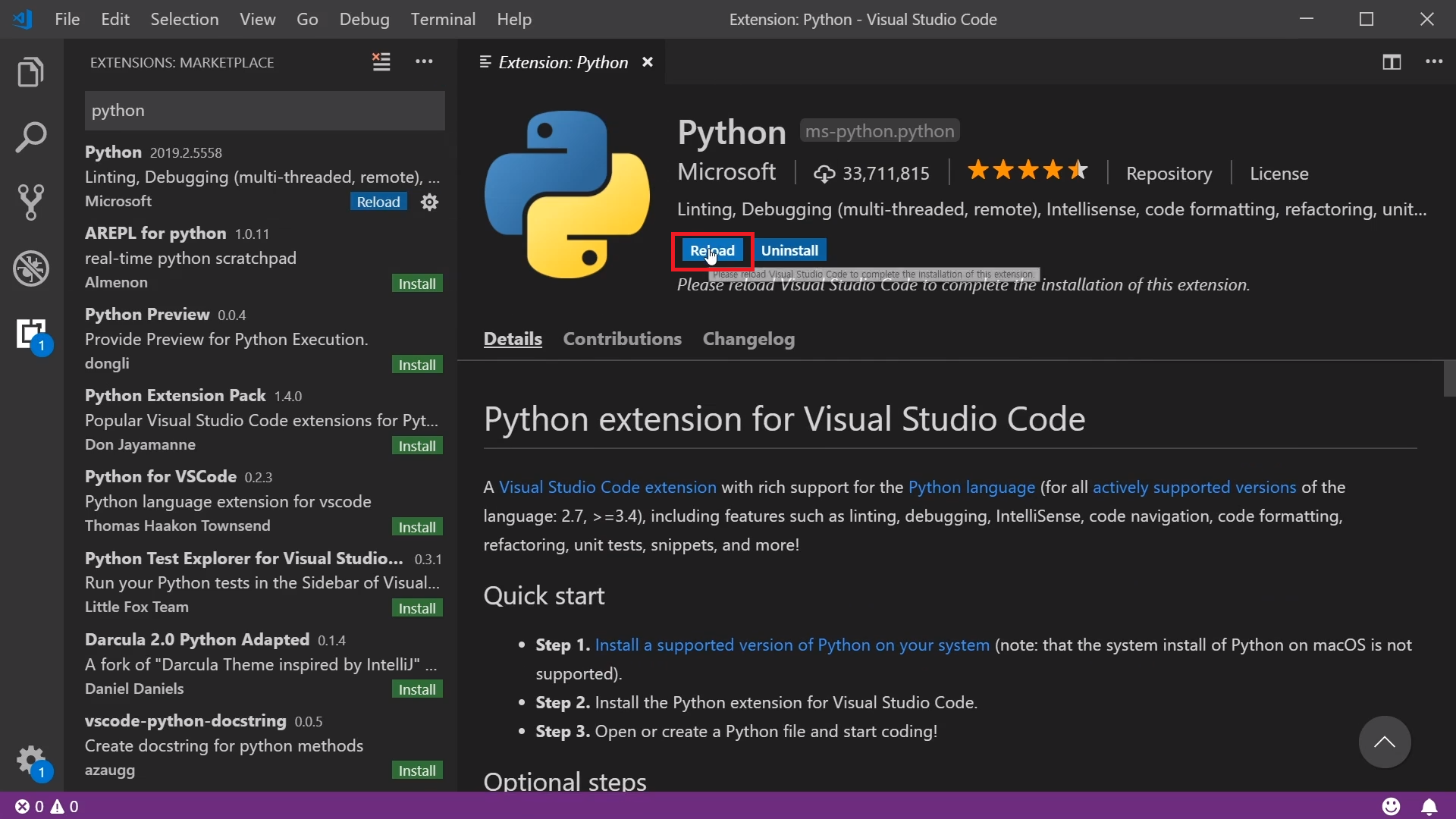Open the Extensions view icon with badge

pos(33,335)
